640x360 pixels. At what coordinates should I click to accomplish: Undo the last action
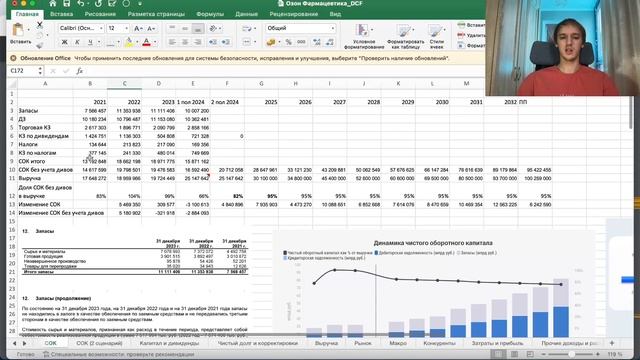(81, 4)
